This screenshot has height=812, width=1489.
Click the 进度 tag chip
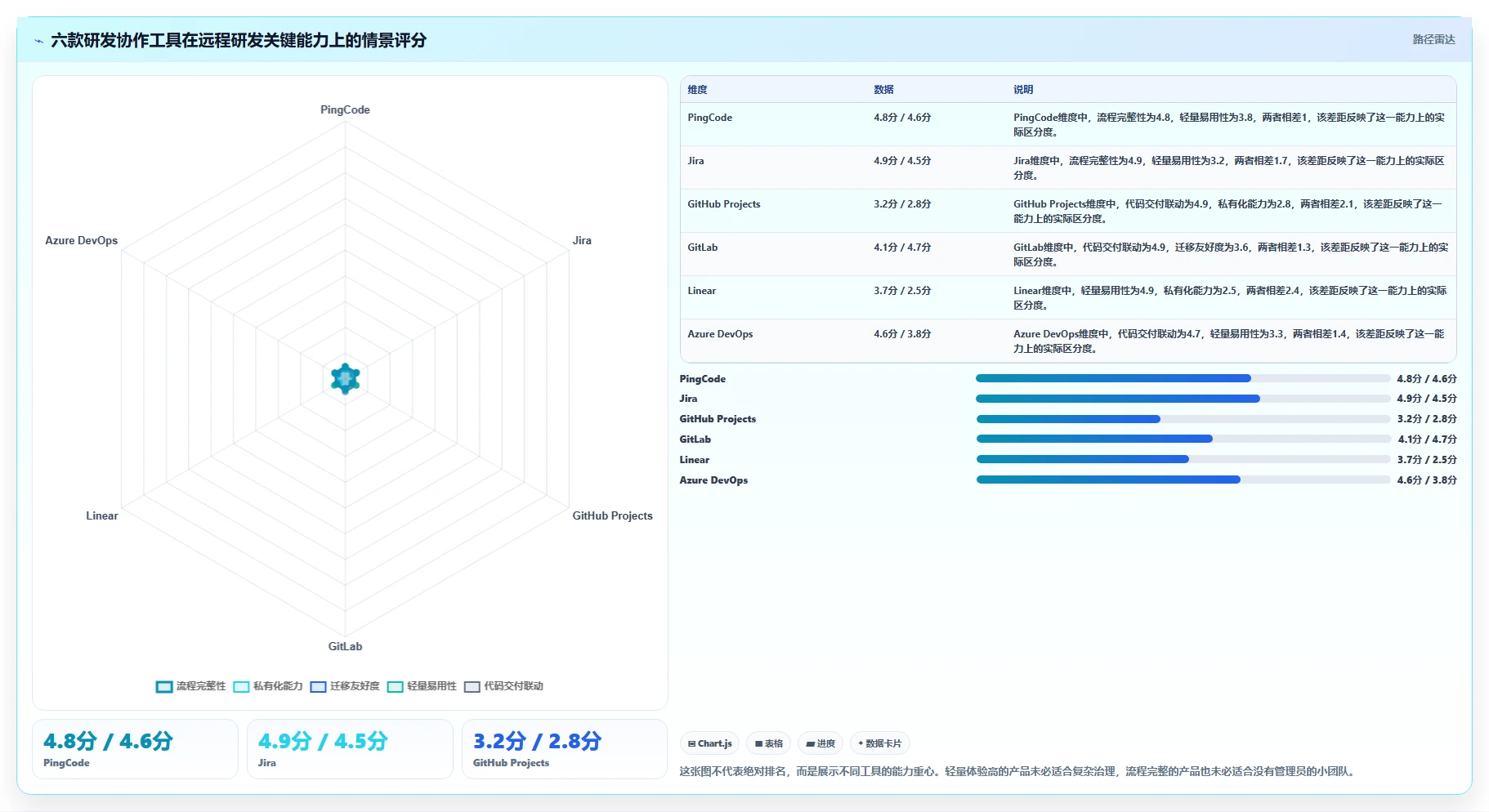click(821, 743)
